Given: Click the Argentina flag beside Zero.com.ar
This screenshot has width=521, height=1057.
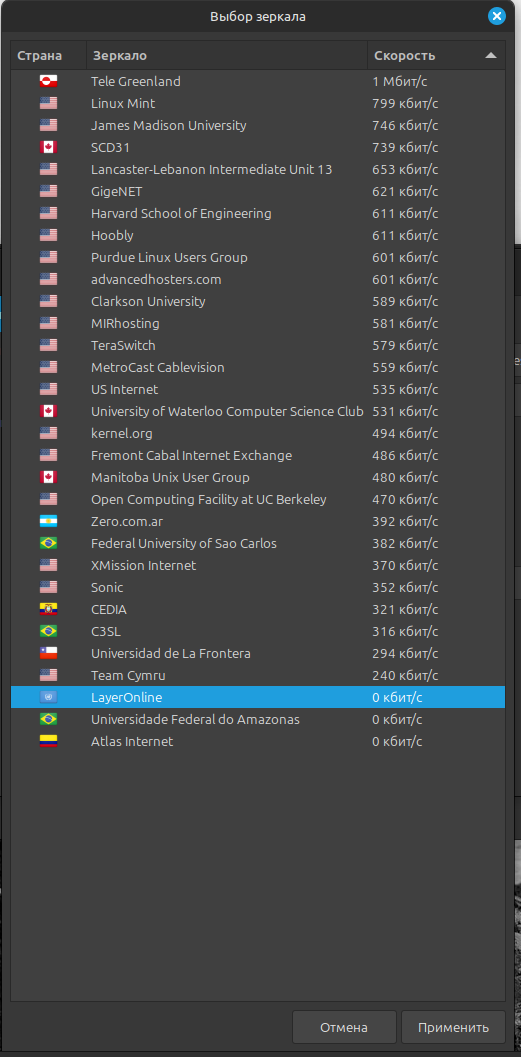Looking at the screenshot, I should point(49,522).
